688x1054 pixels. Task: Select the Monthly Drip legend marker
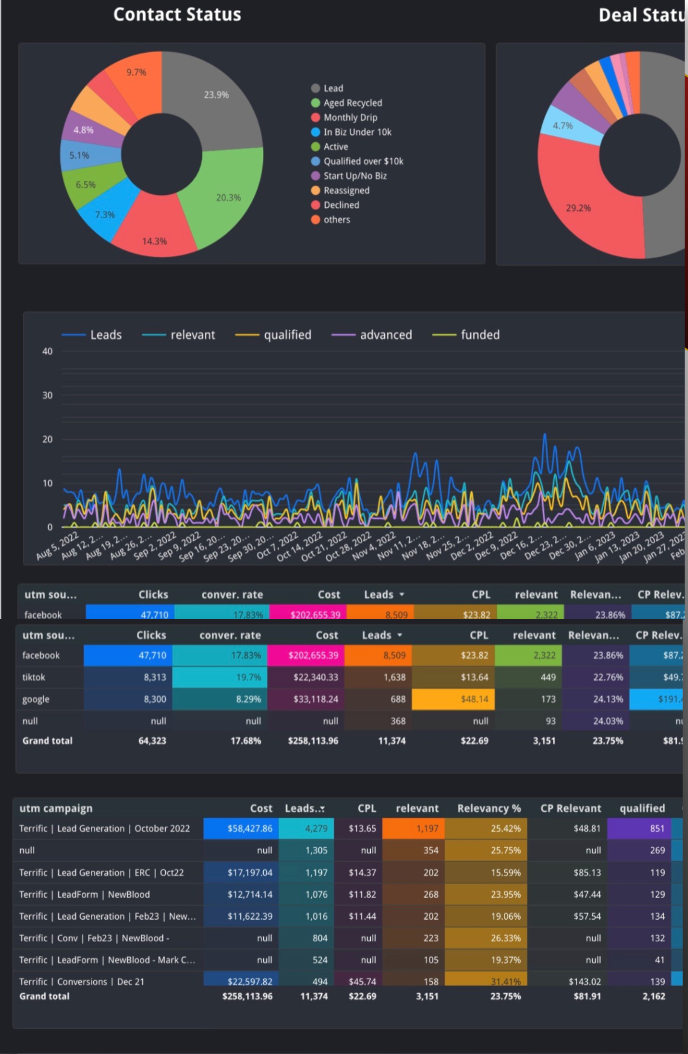[316, 118]
